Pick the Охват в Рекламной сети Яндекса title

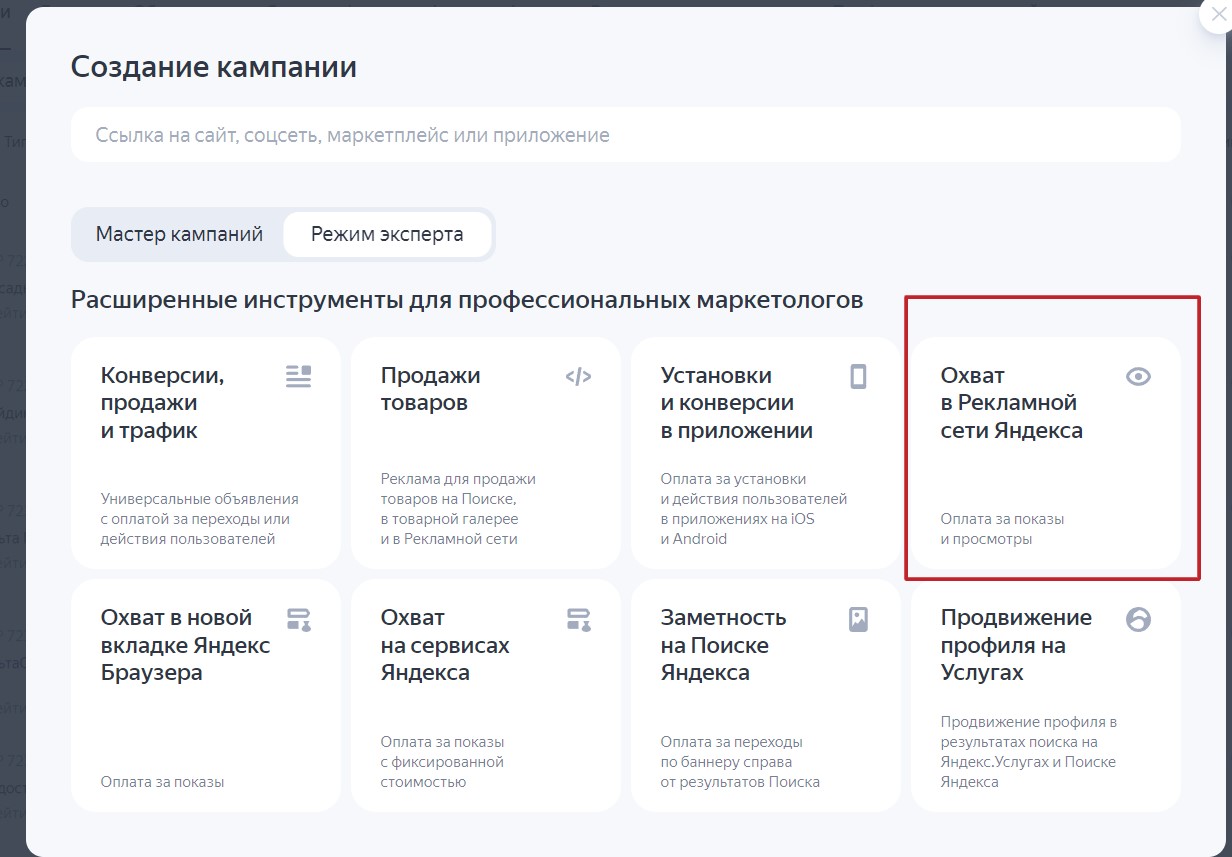(1011, 403)
